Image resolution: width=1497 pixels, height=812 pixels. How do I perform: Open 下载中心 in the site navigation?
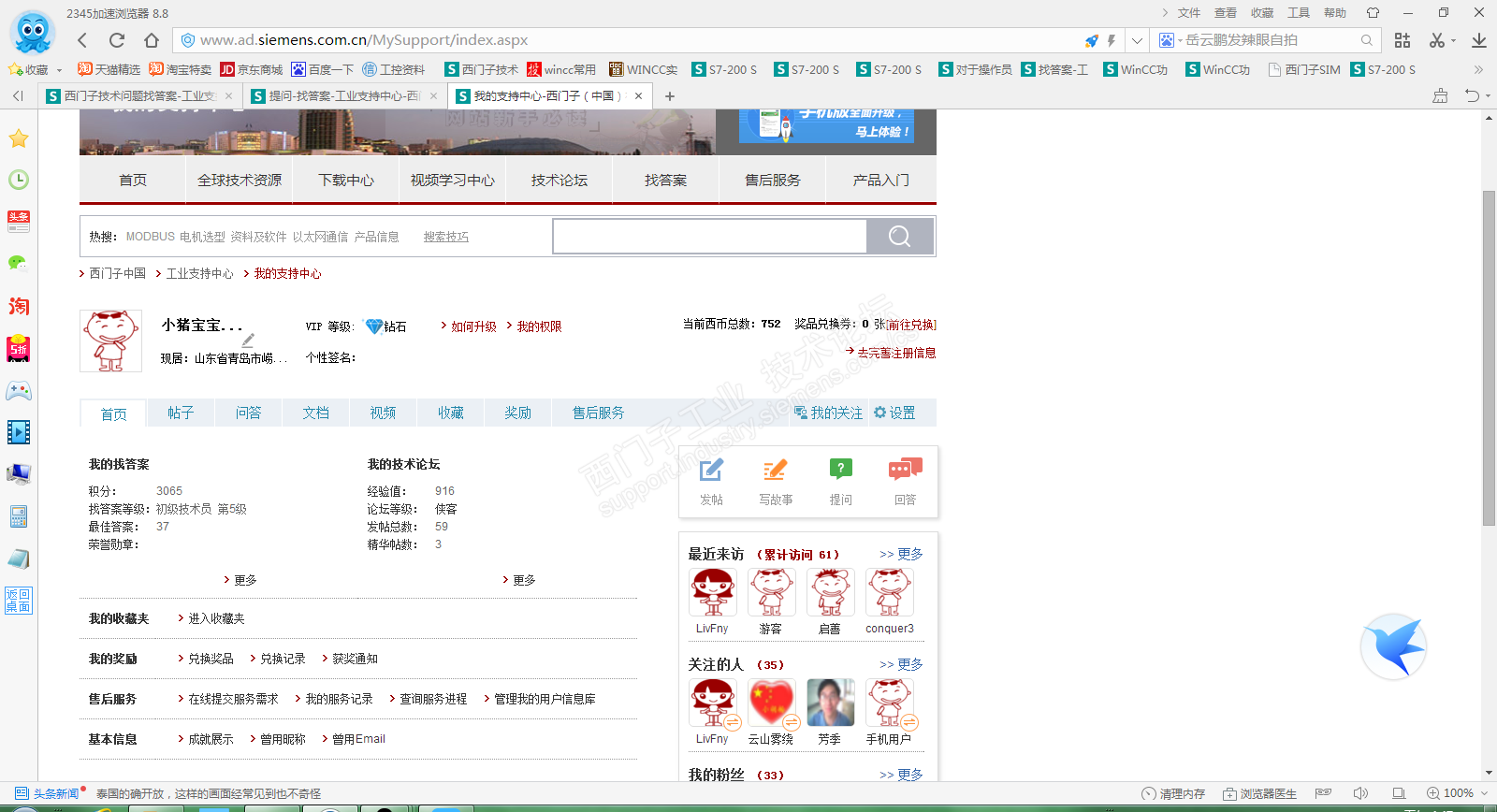[346, 180]
